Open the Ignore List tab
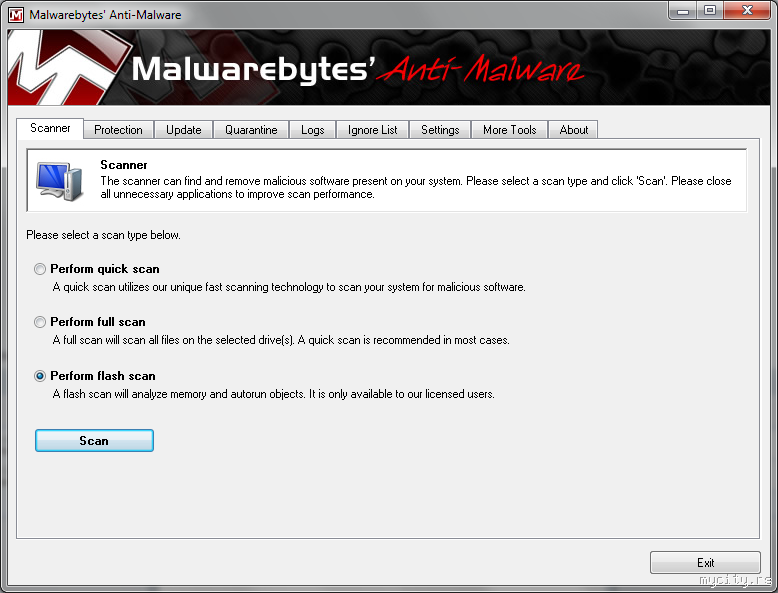Screen dimensions: 778x593 (373, 130)
